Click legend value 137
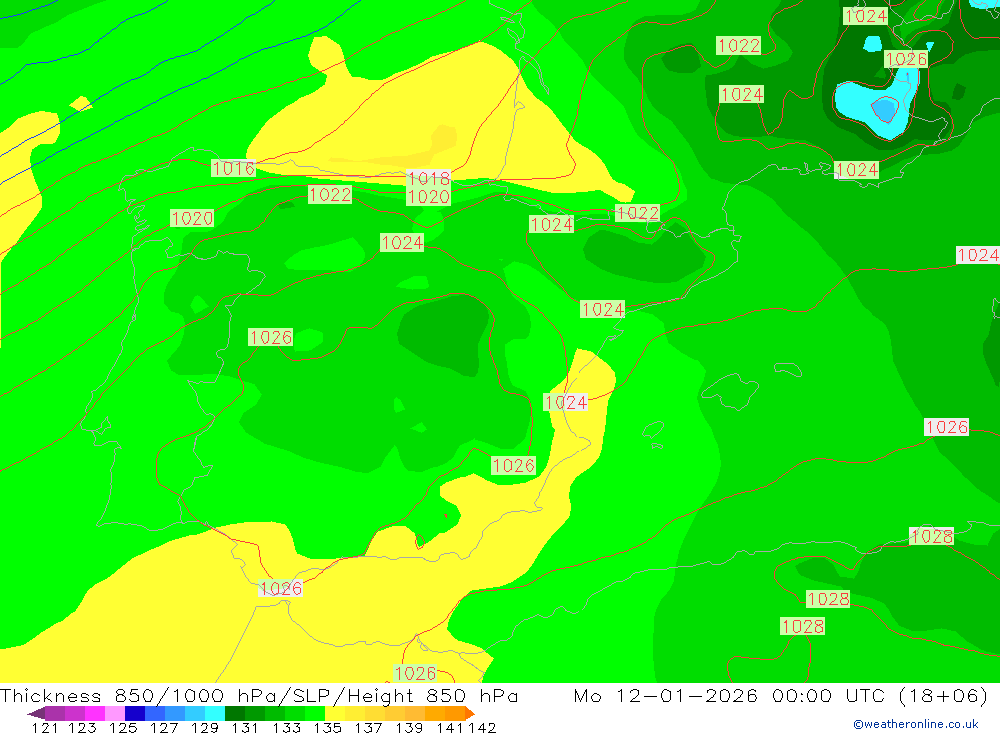Screen dimensions: 1000x733 coord(368,727)
